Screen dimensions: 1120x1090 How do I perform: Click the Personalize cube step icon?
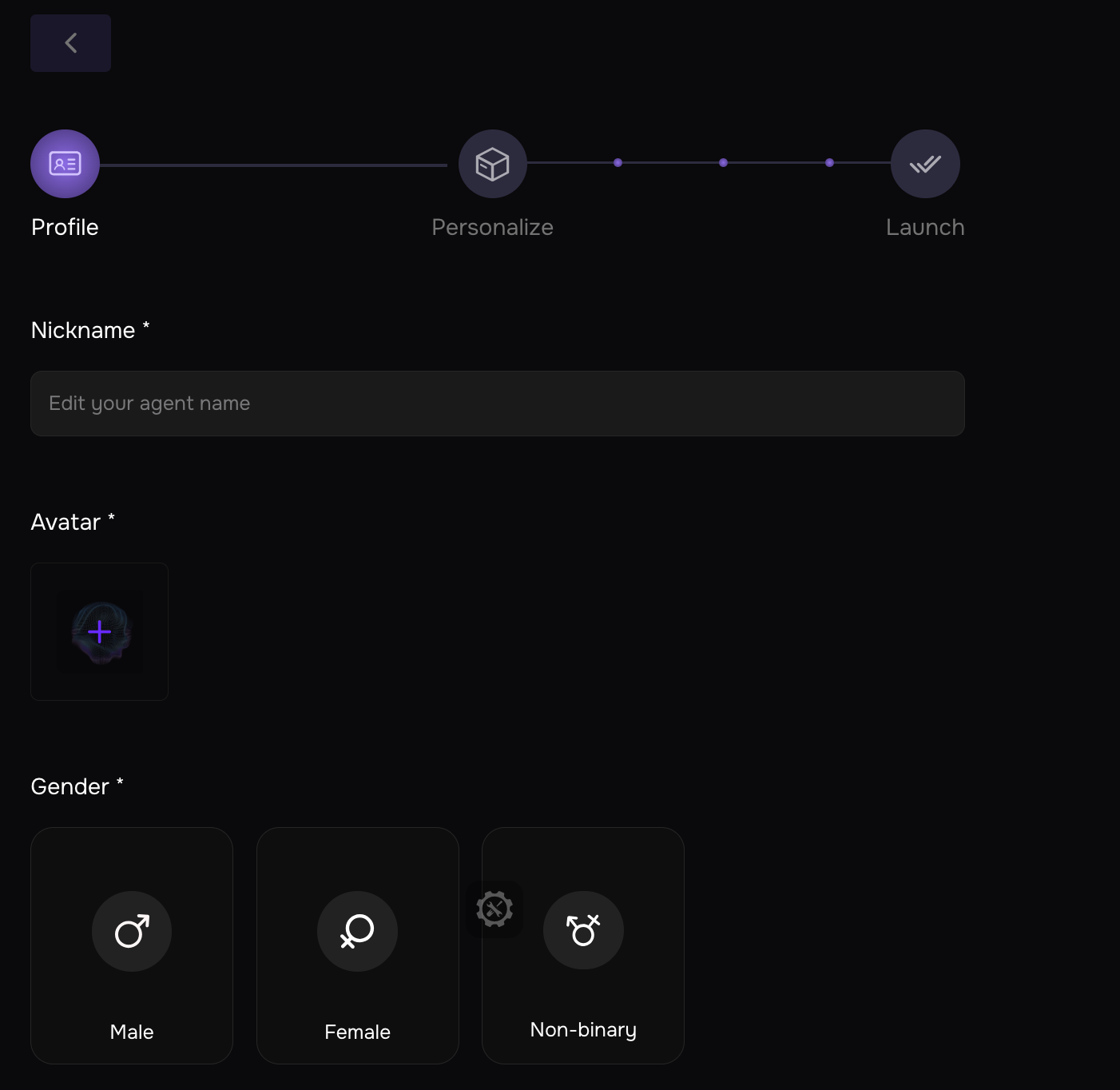click(x=492, y=164)
